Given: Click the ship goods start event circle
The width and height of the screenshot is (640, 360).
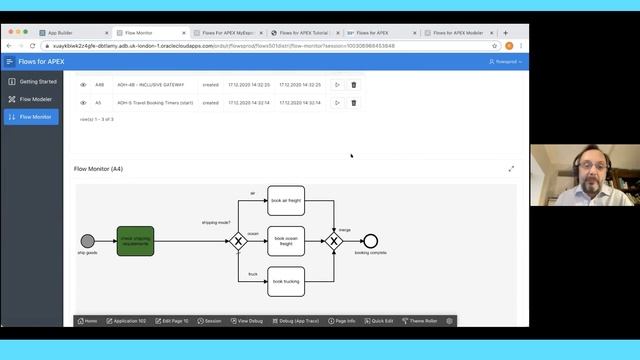Looking at the screenshot, I should [x=87, y=241].
